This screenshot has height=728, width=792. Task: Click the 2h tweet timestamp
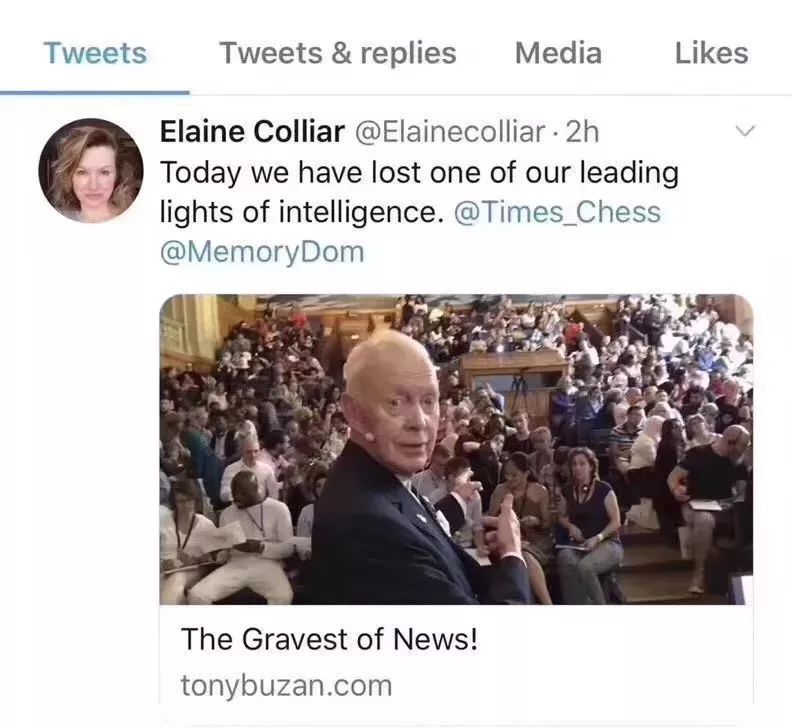tap(582, 131)
